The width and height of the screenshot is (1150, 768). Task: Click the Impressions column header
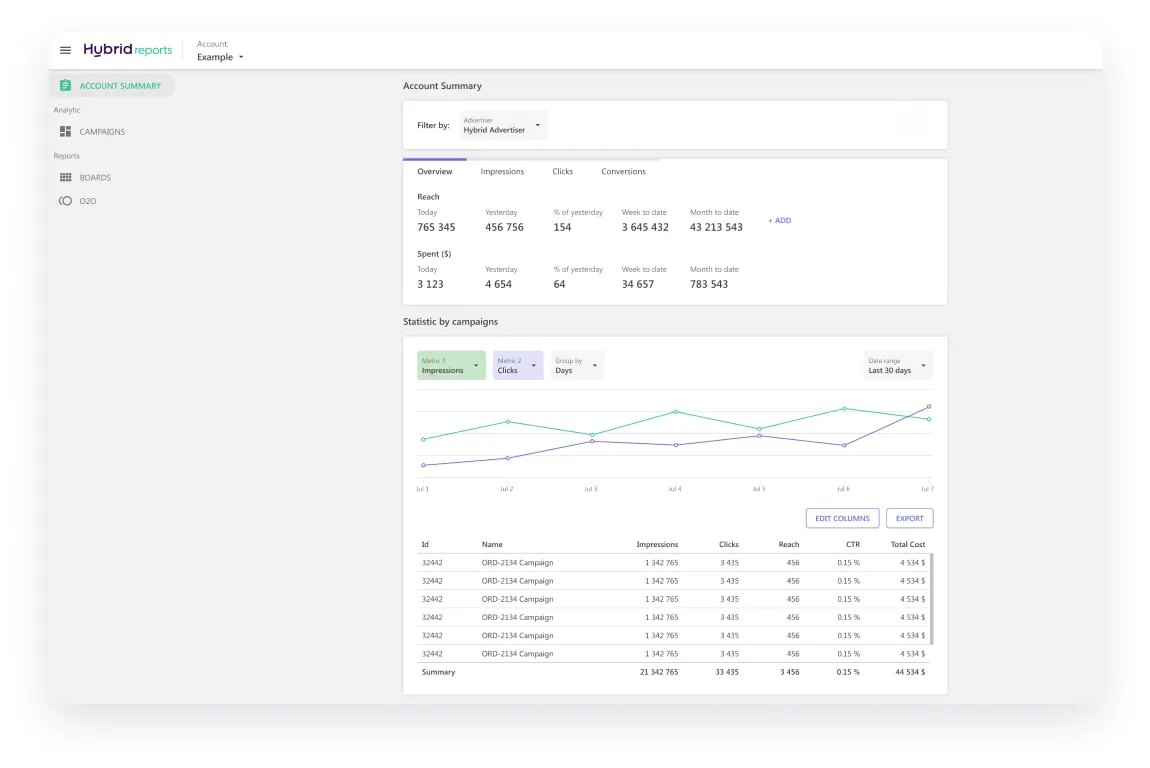(x=657, y=544)
